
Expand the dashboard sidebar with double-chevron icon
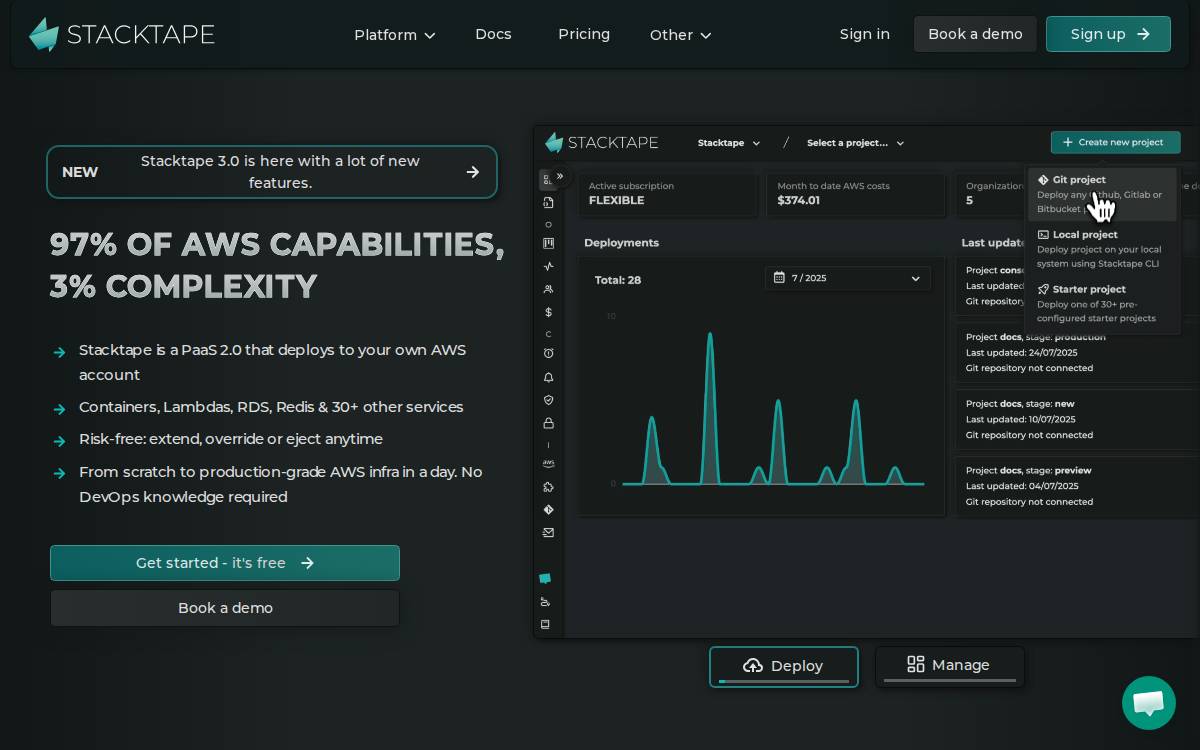pyautogui.click(x=560, y=177)
